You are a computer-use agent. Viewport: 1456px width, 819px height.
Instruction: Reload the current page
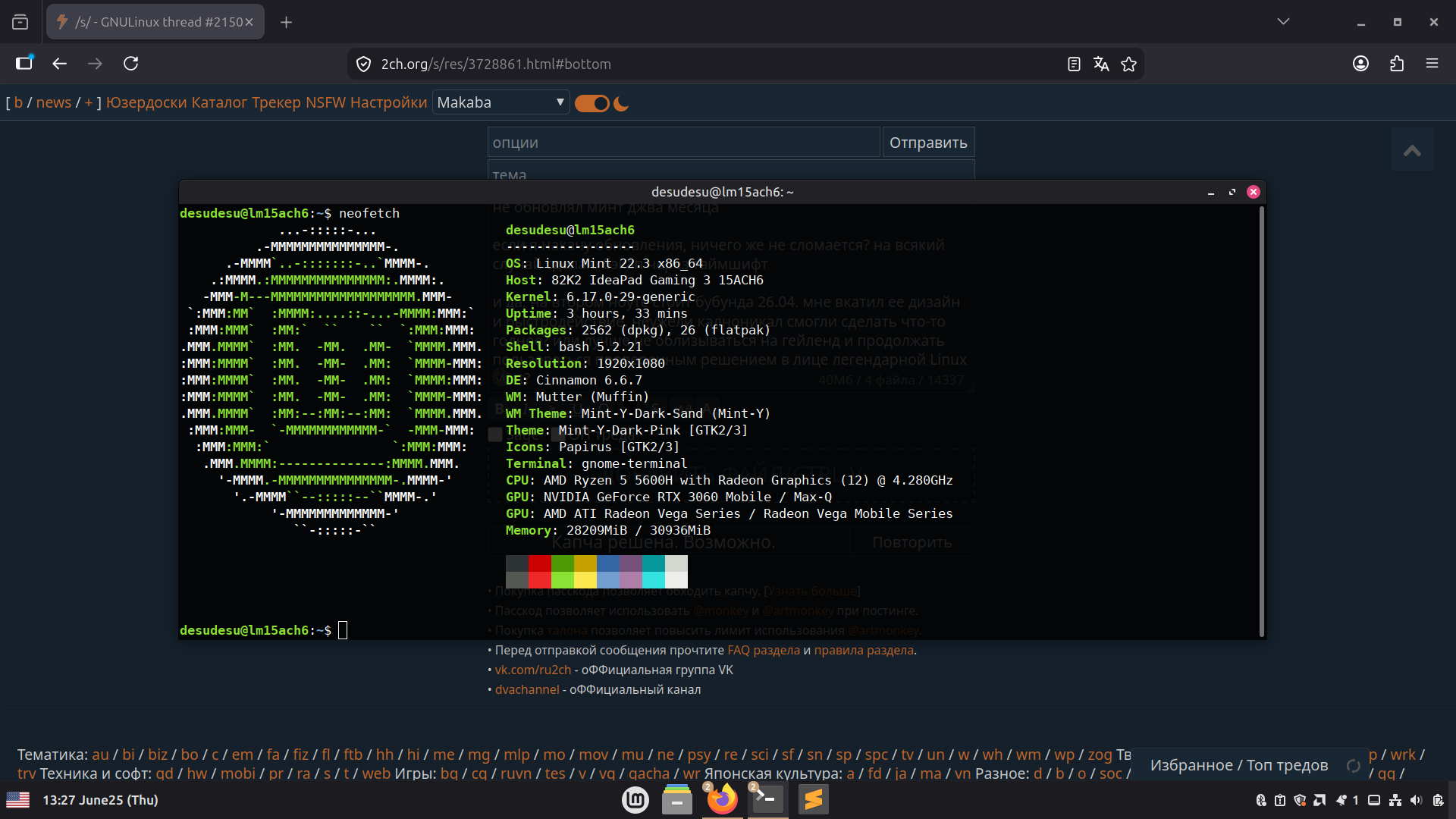[x=131, y=64]
